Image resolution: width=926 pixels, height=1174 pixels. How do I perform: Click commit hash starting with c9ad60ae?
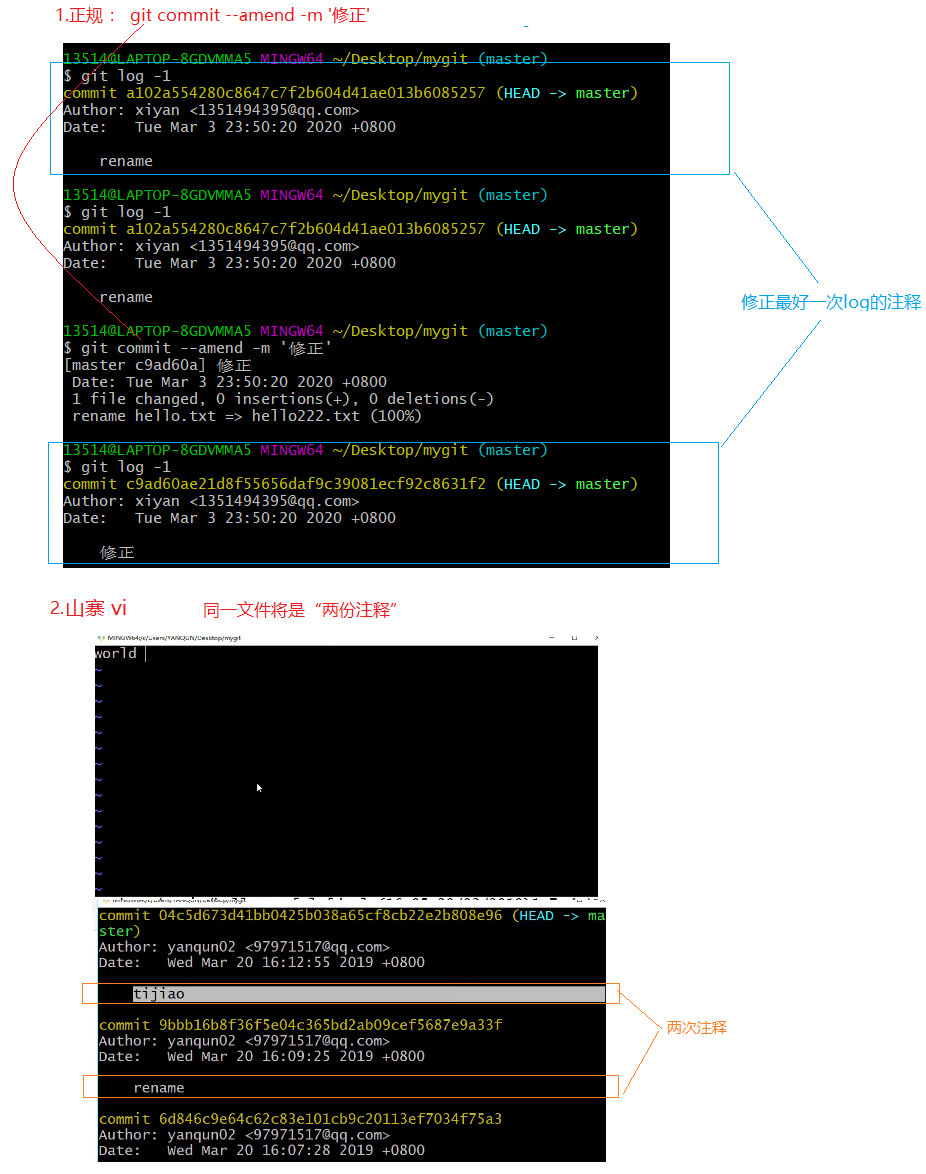pyautogui.click(x=305, y=484)
